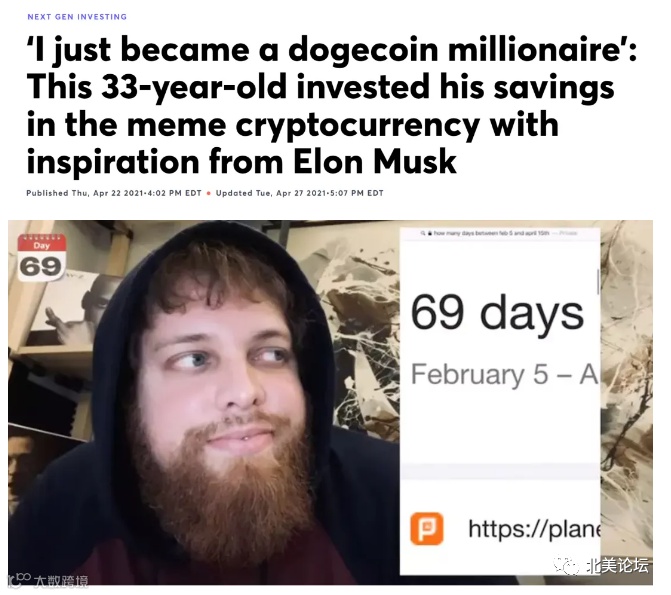Click the Private label in the address bar
The image size is (671, 595).
tap(567, 233)
